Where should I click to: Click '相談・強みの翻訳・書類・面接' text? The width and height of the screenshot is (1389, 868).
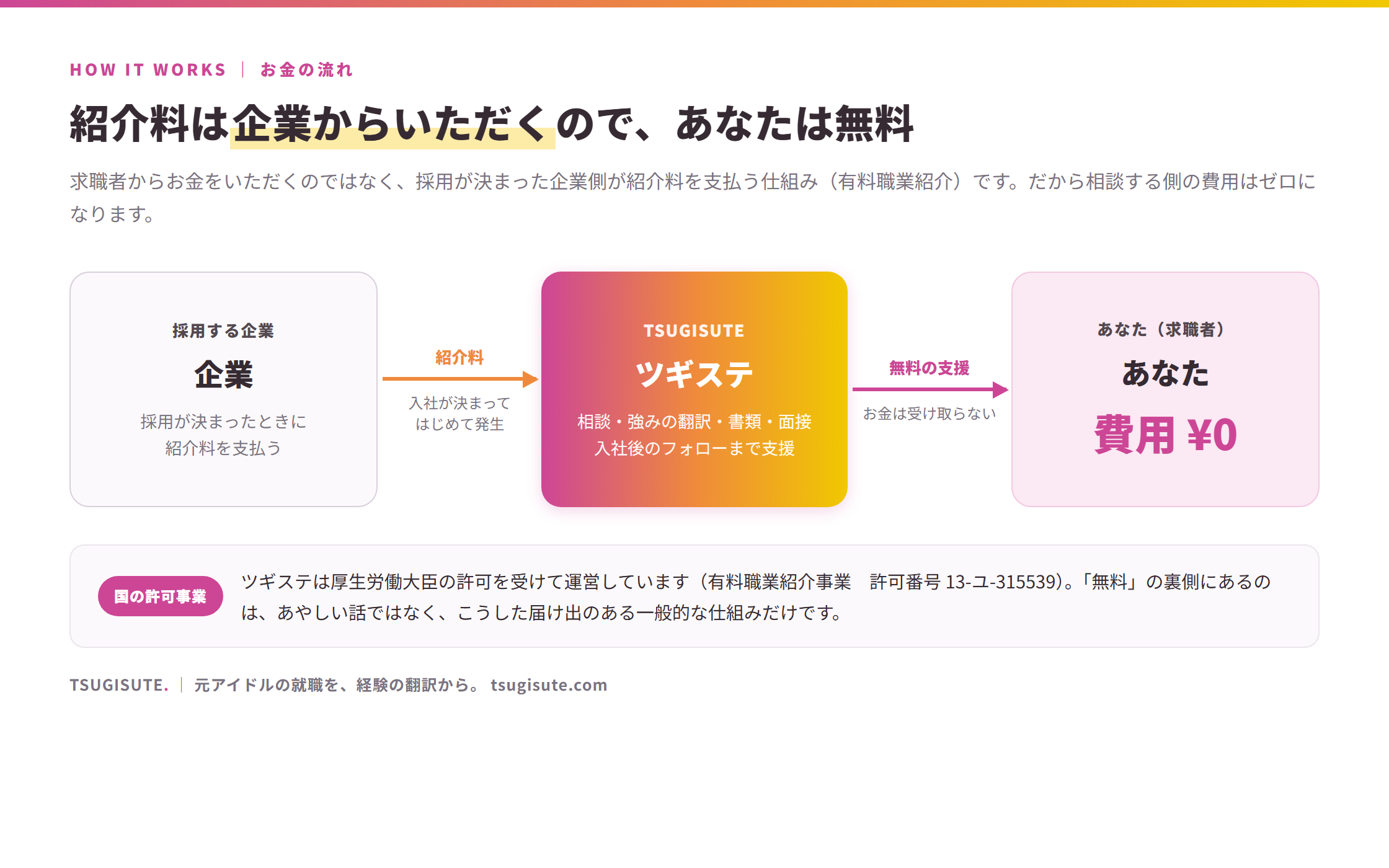[694, 422]
